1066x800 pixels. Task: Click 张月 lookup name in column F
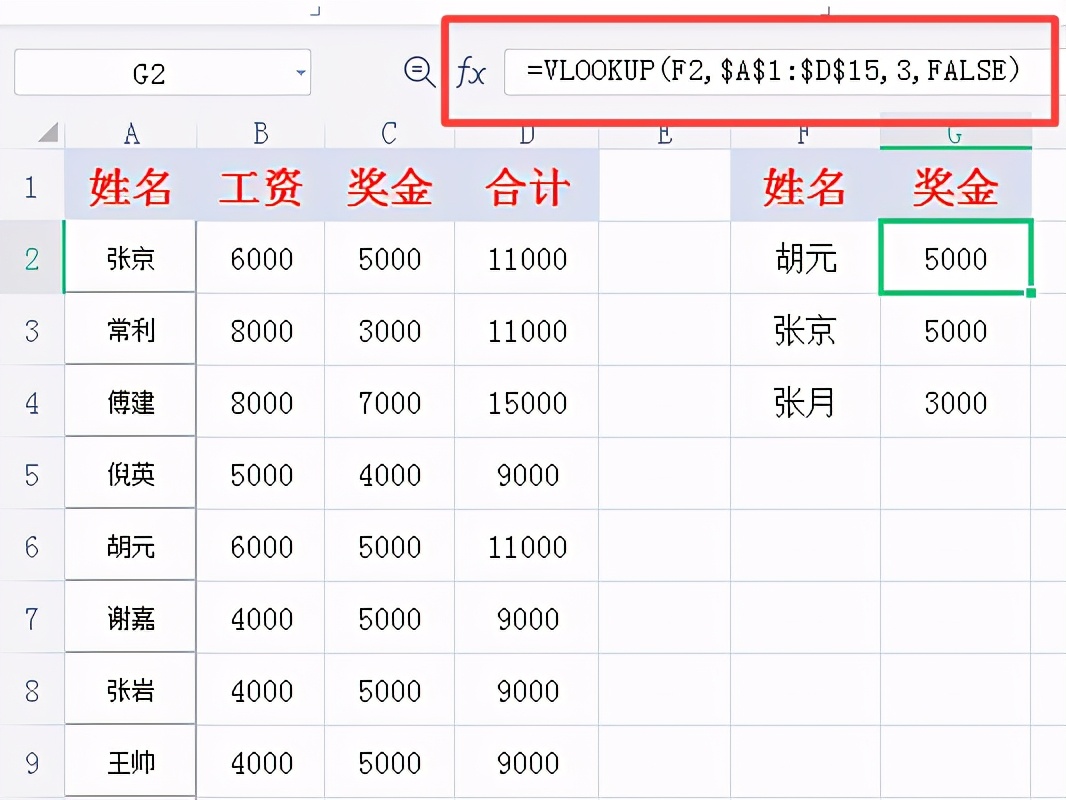pos(805,402)
